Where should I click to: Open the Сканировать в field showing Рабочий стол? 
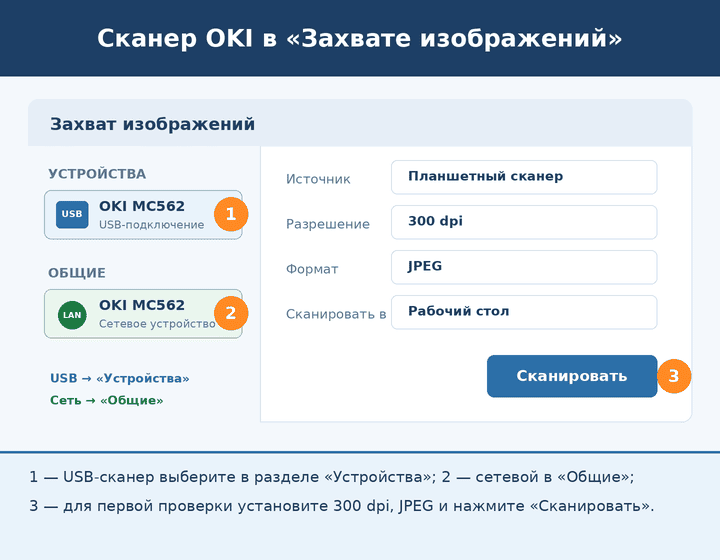524,312
